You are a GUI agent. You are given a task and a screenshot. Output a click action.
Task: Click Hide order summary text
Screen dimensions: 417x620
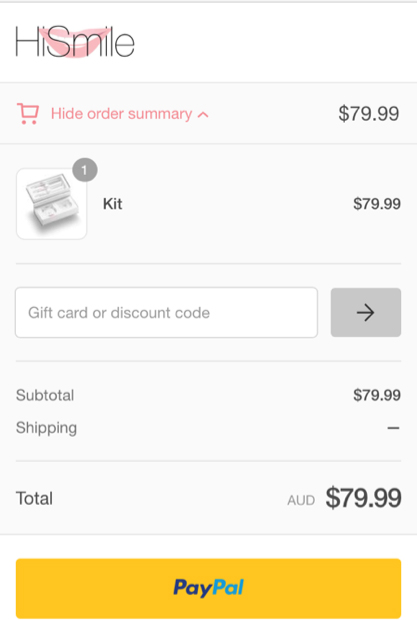click(121, 114)
